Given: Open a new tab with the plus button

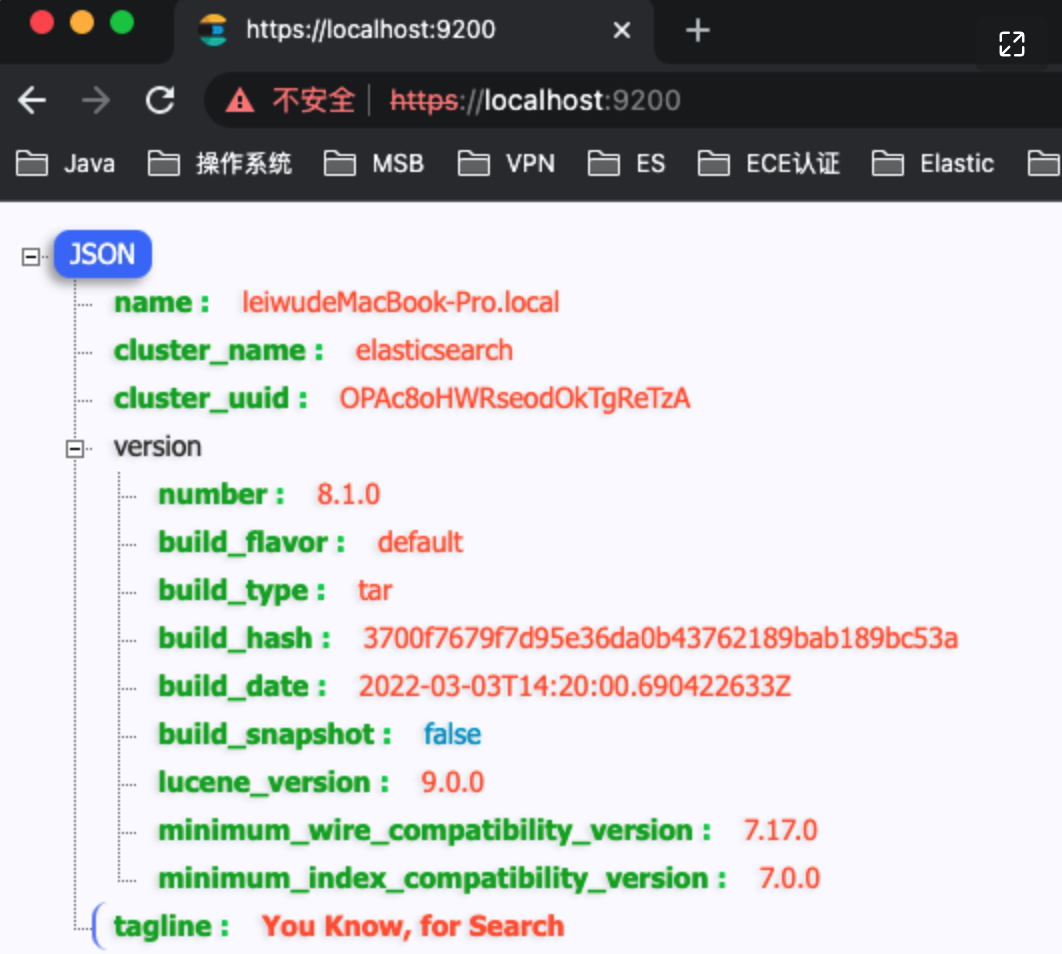Looking at the screenshot, I should (x=698, y=30).
